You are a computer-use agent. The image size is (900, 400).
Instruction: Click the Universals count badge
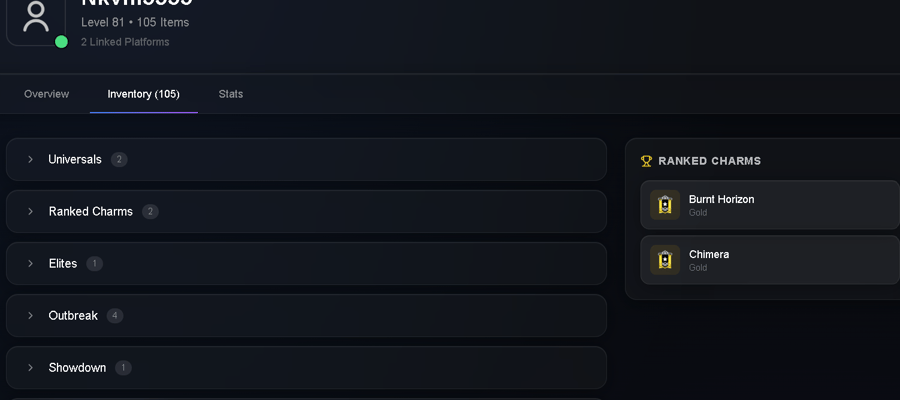[119, 160]
